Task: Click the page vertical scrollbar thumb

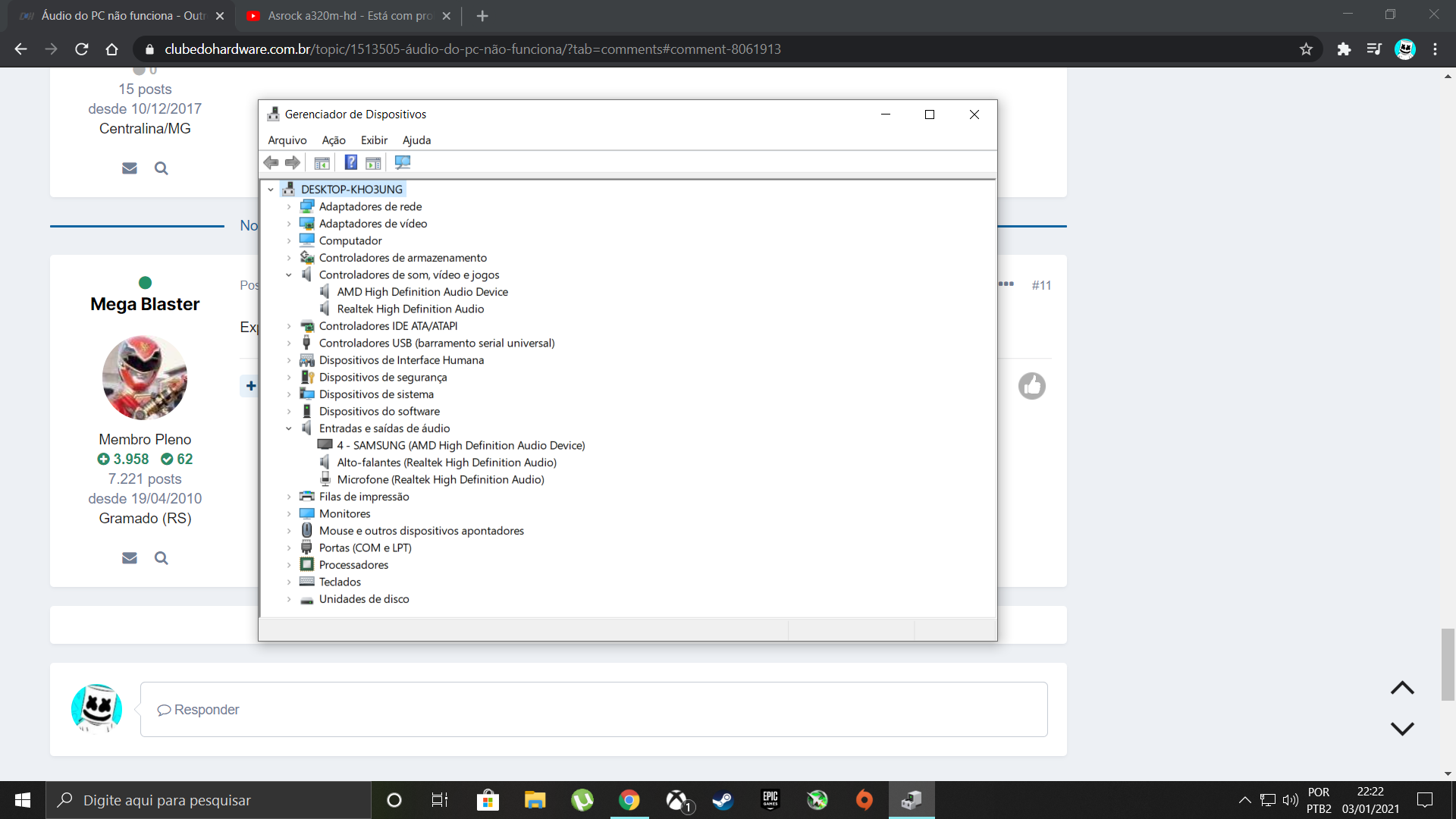Action: pos(1448,664)
